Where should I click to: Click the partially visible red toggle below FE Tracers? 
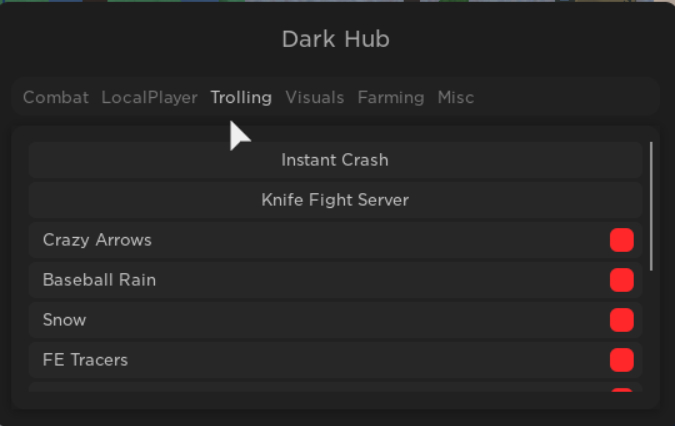click(622, 390)
